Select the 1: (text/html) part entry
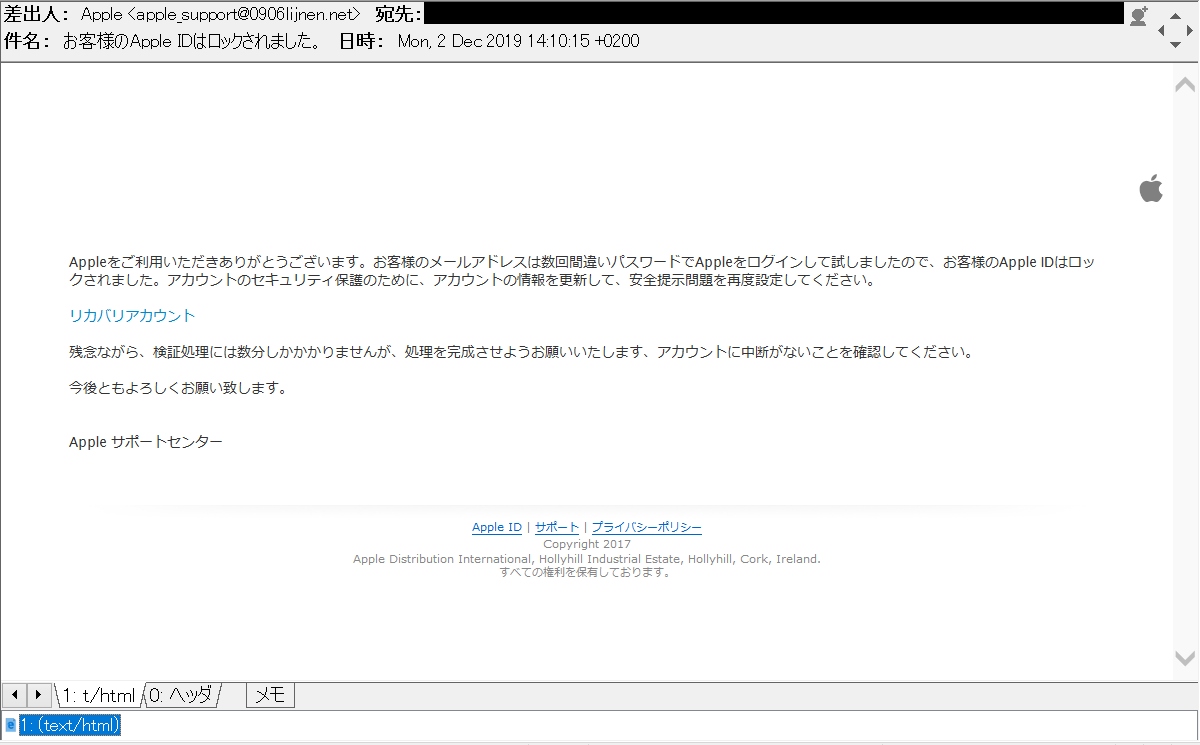The width and height of the screenshot is (1200, 745). 69,725
